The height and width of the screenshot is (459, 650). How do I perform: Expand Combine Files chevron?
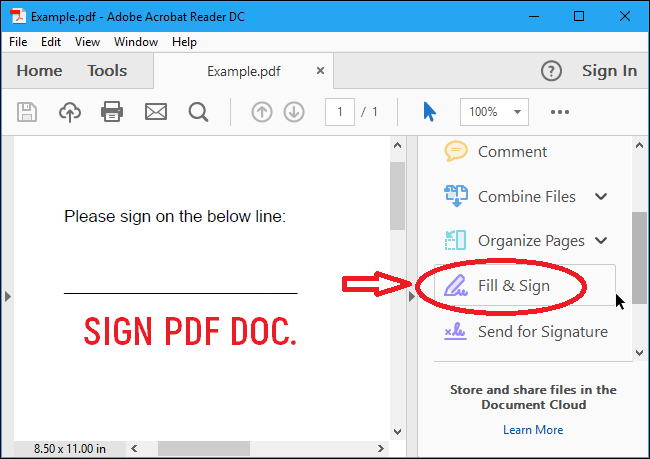point(601,196)
